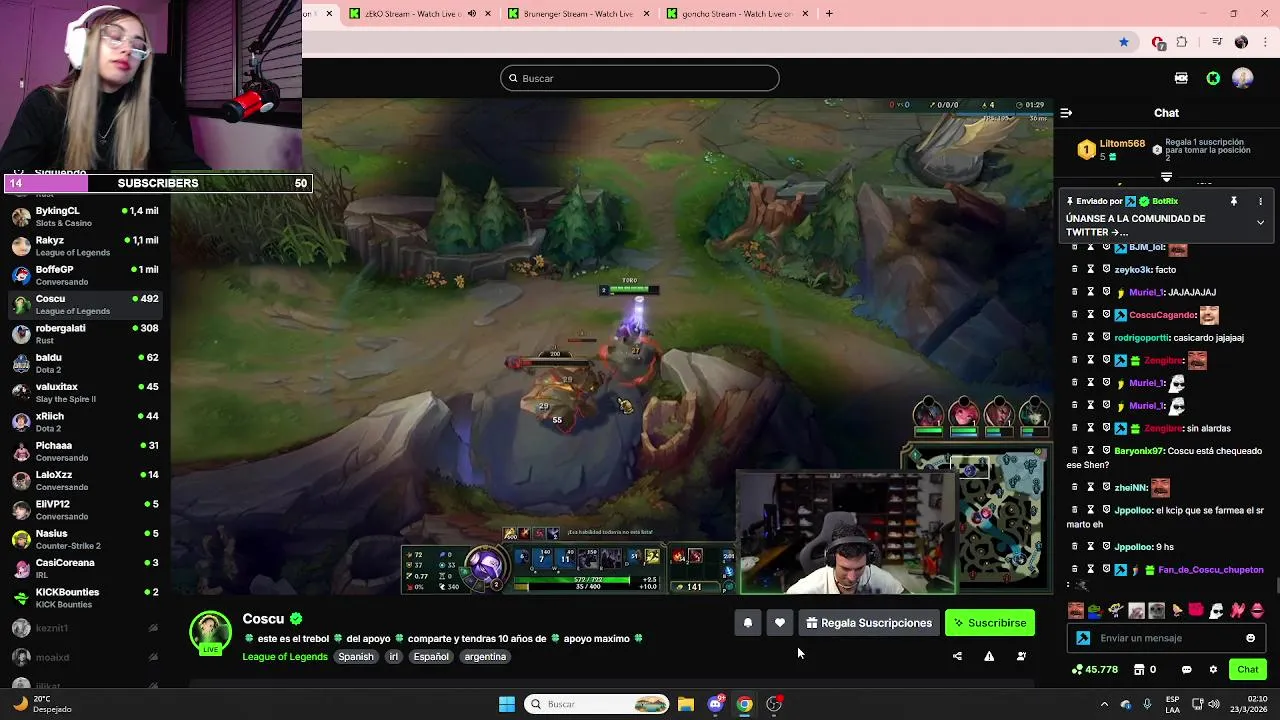The width and height of the screenshot is (1280, 720).
Task: Expand the pinned BotRix message chevron
Action: click(1260, 222)
